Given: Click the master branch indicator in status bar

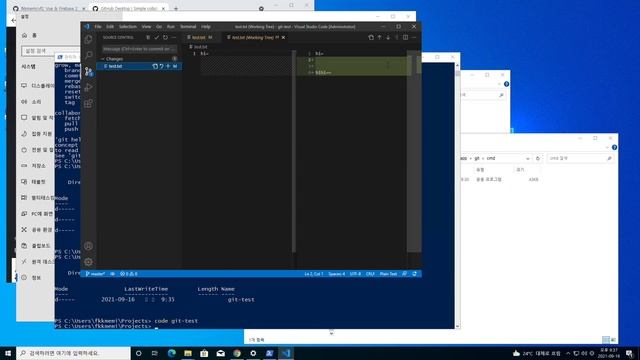Looking at the screenshot, I should point(96,274).
